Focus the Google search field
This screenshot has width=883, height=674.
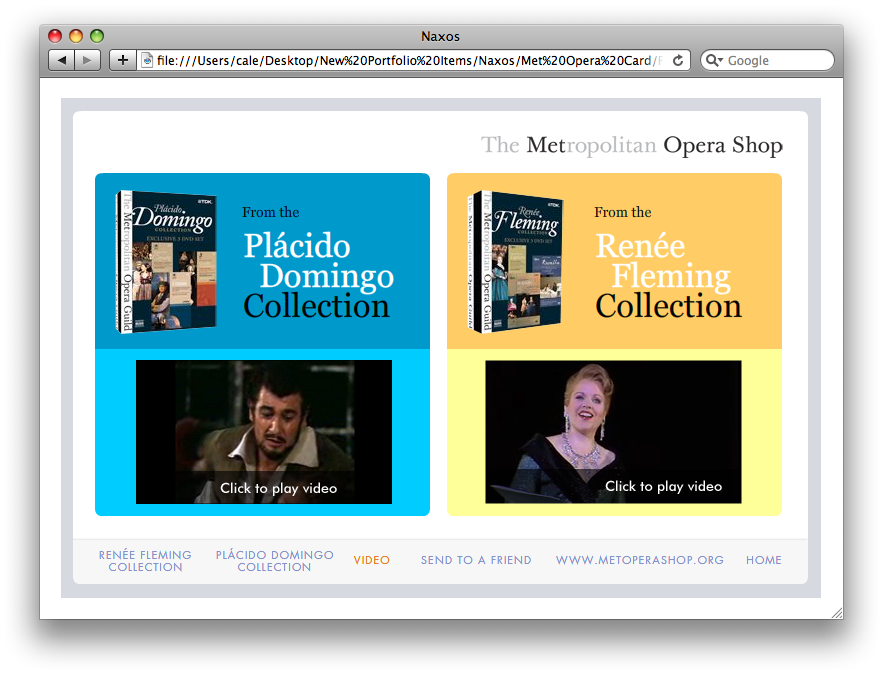pyautogui.click(x=778, y=60)
